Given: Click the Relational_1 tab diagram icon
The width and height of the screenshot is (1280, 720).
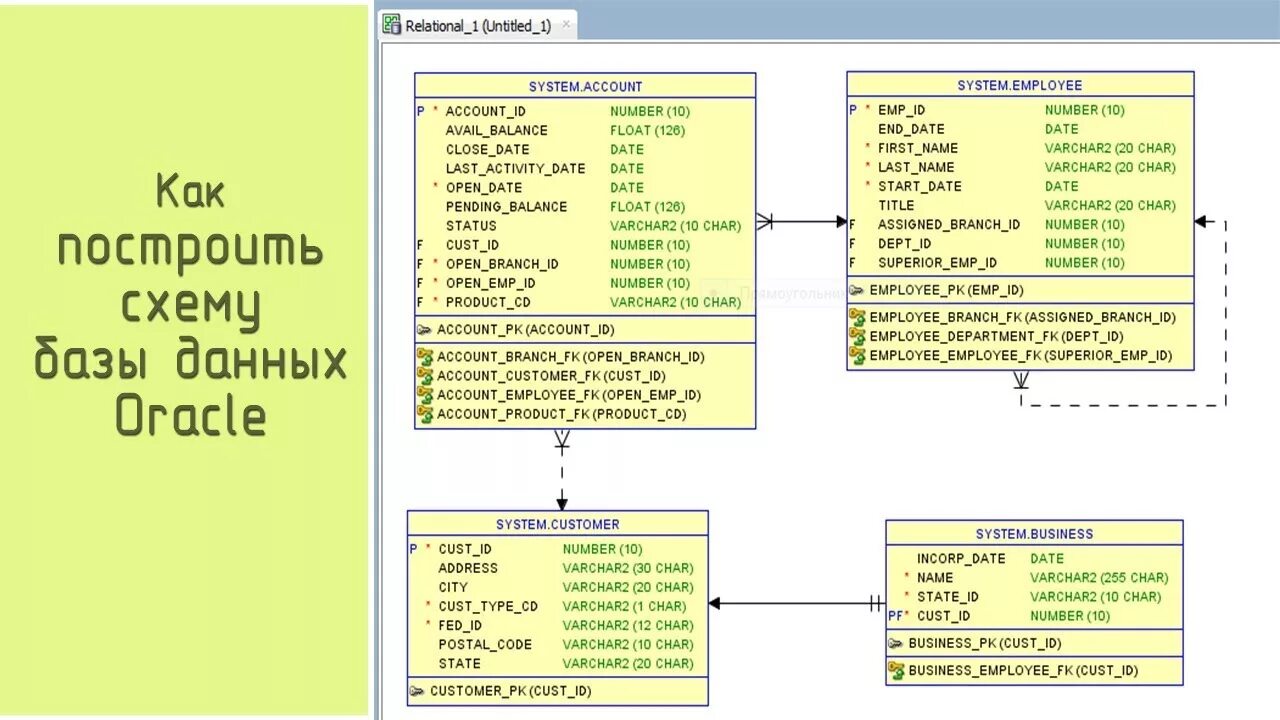Looking at the screenshot, I should [392, 25].
